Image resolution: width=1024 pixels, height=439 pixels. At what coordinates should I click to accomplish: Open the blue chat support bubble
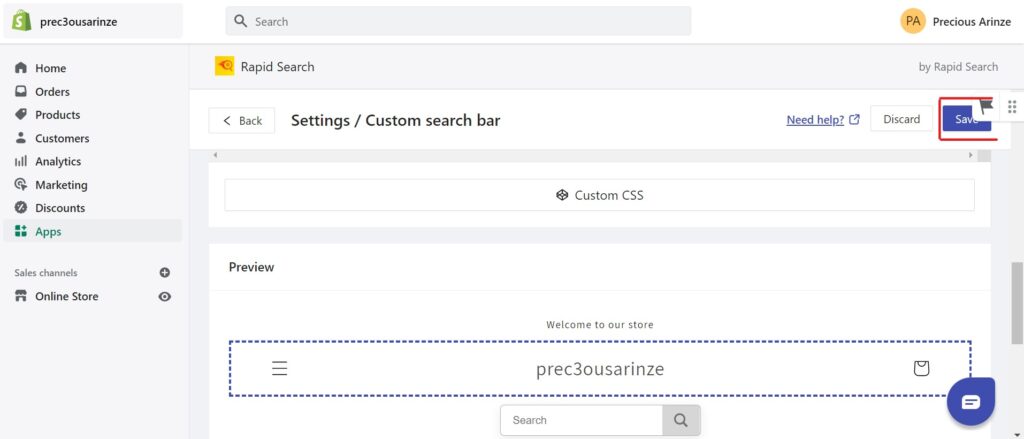pyautogui.click(x=971, y=402)
